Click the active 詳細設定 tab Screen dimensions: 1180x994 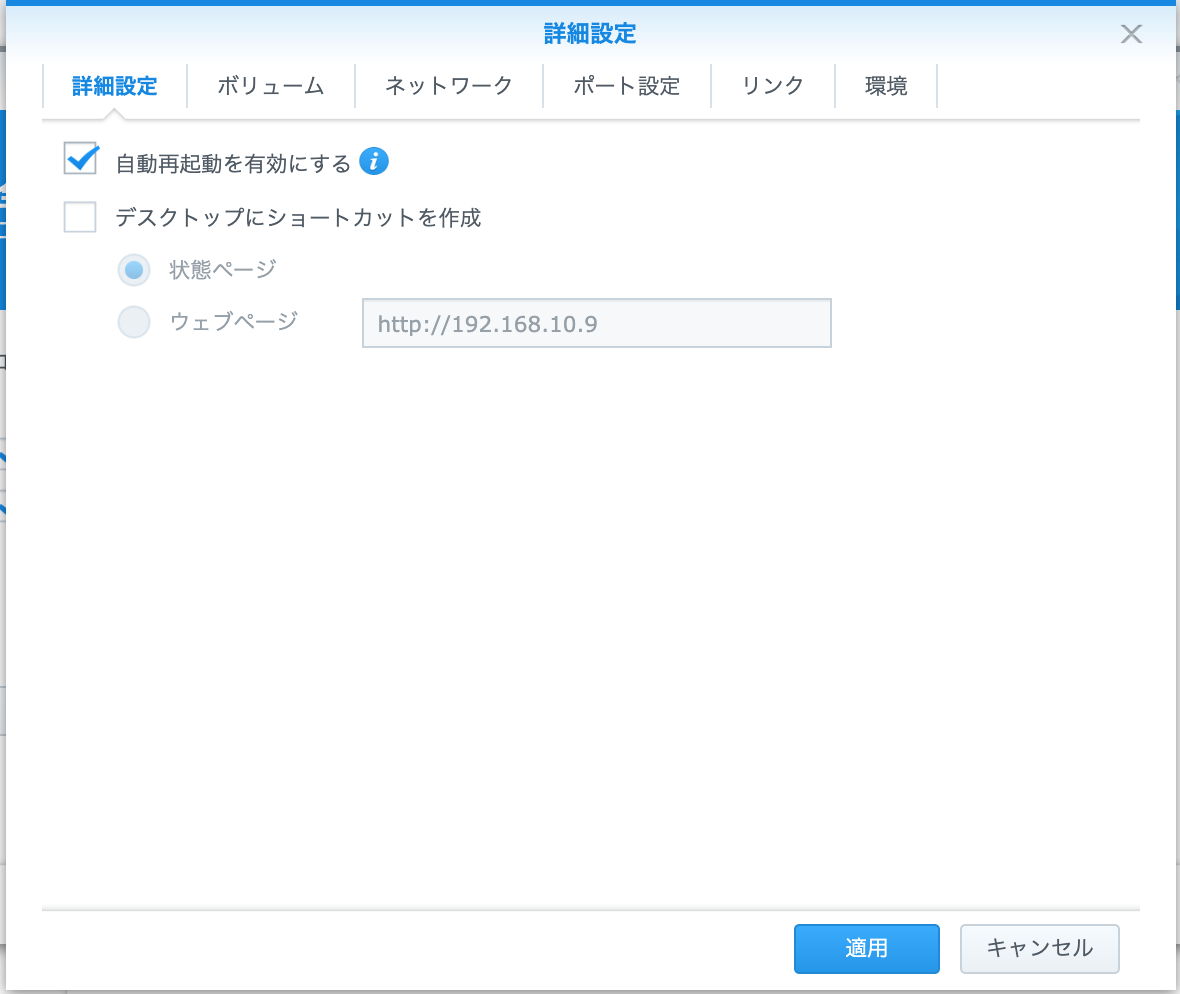113,86
